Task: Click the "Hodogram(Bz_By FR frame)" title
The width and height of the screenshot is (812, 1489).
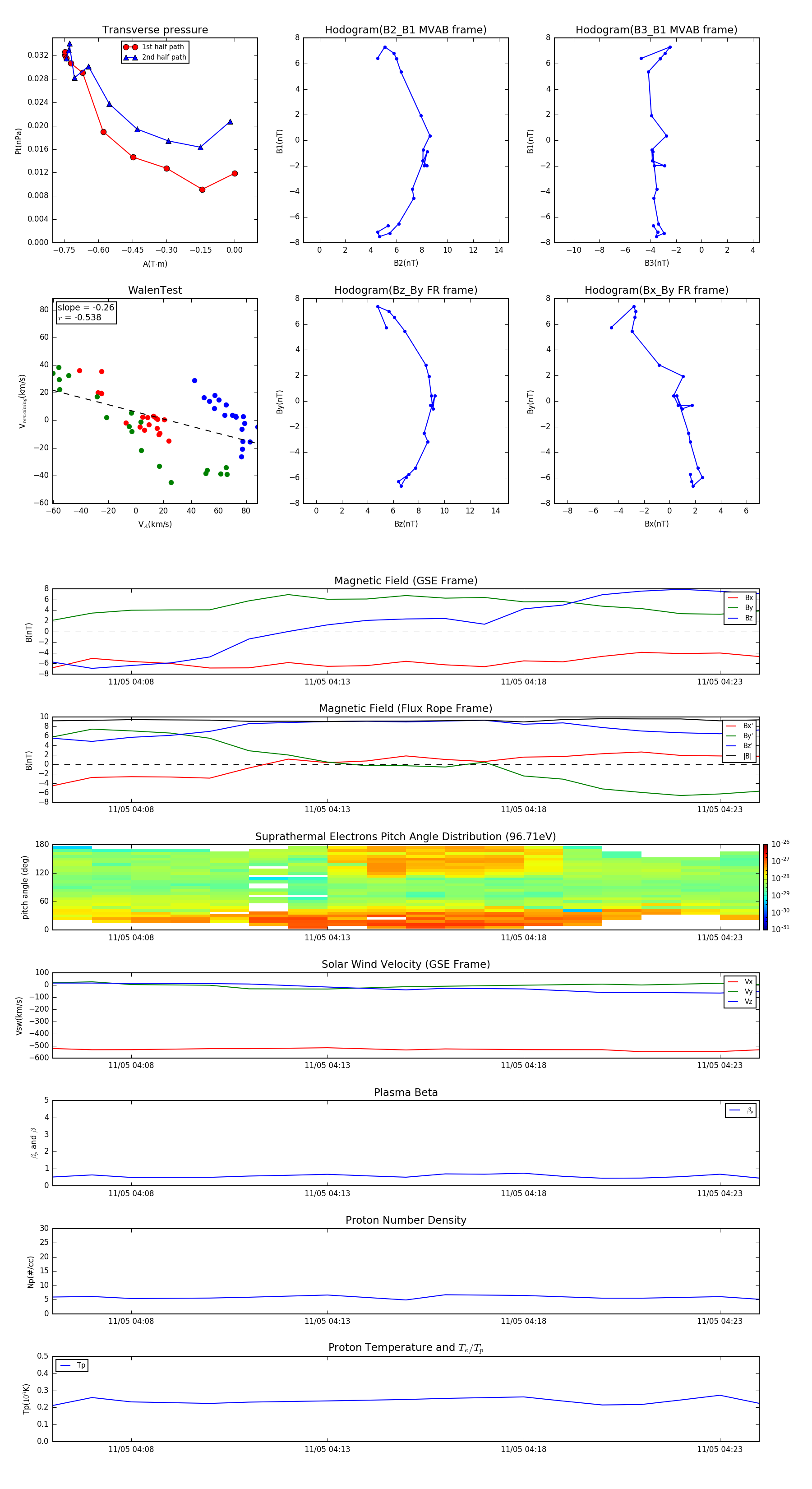Action: point(406,290)
